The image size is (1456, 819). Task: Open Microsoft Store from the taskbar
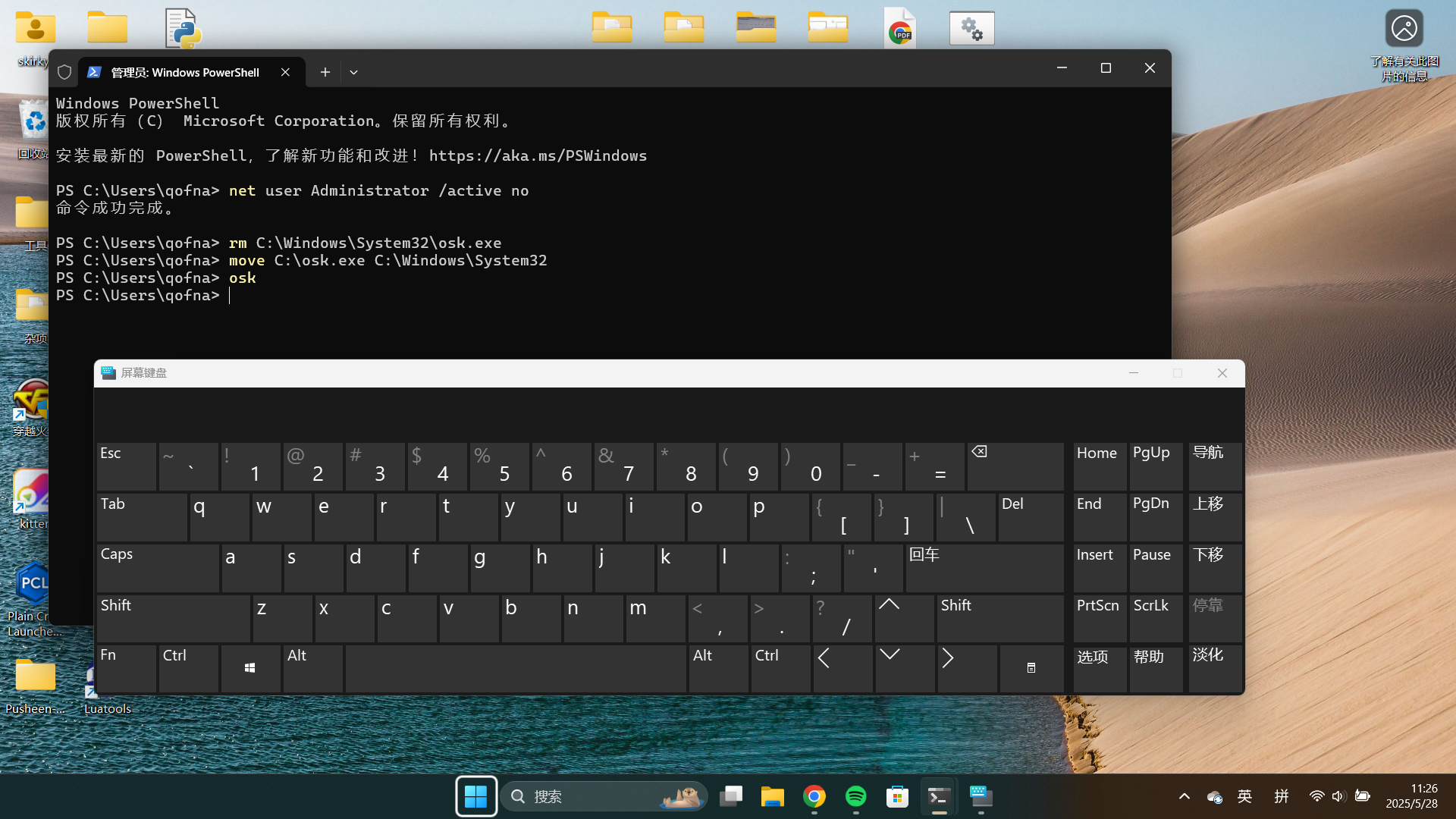[898, 796]
